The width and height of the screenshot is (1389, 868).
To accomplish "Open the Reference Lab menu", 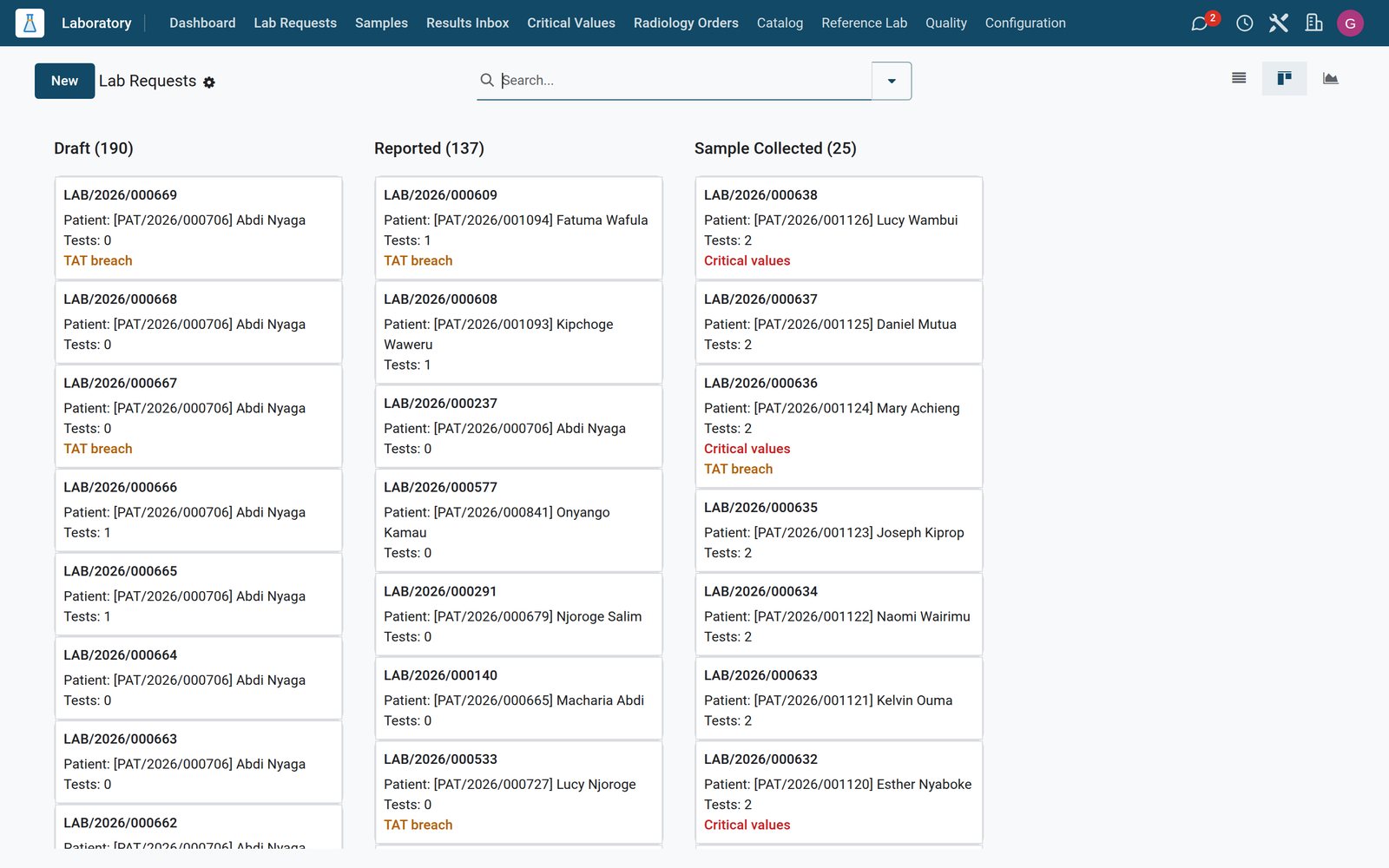I will tap(864, 23).
